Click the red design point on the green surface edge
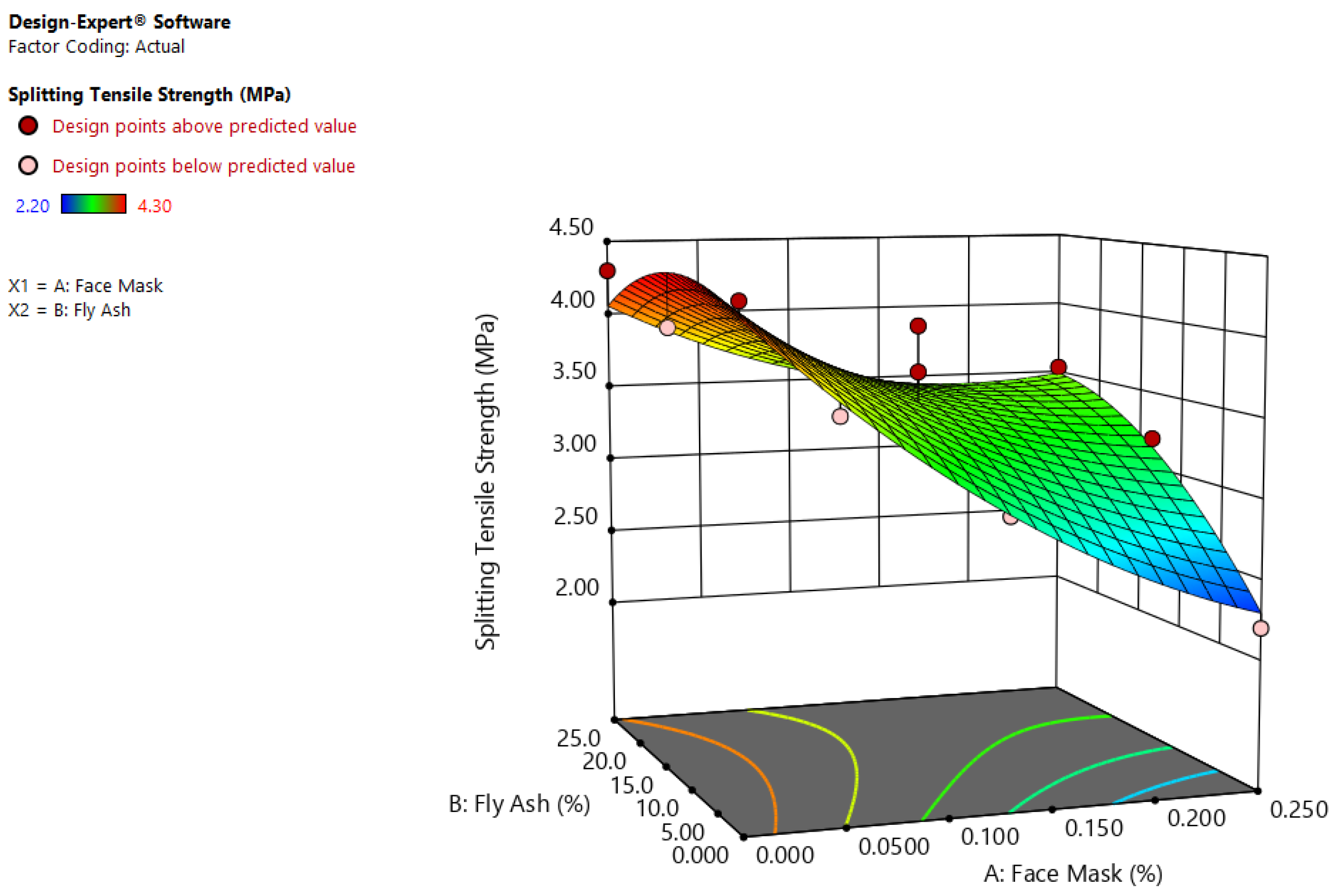 (x=1152, y=439)
